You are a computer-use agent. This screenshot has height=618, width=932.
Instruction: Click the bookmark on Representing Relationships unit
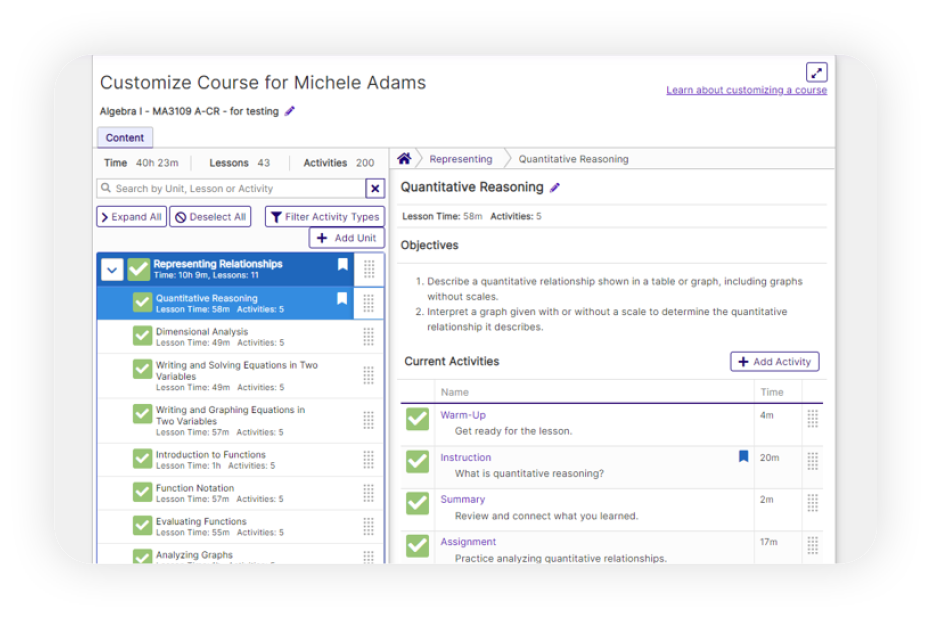(343, 265)
